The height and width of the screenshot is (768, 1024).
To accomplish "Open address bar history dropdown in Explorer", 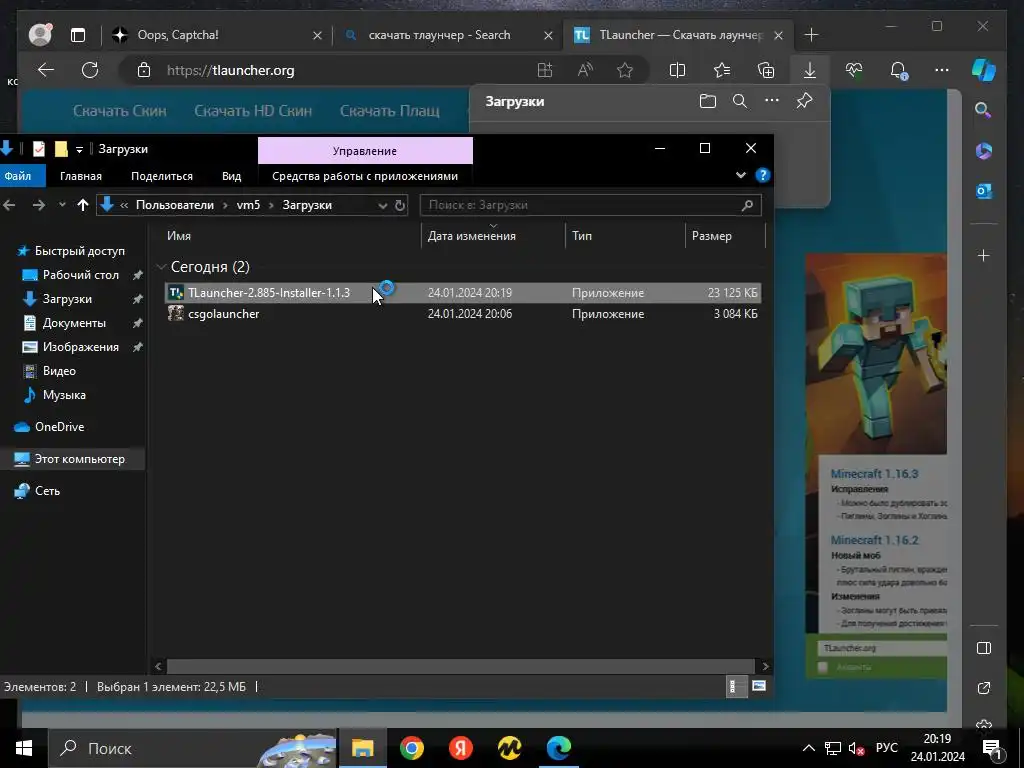I will [x=383, y=206].
